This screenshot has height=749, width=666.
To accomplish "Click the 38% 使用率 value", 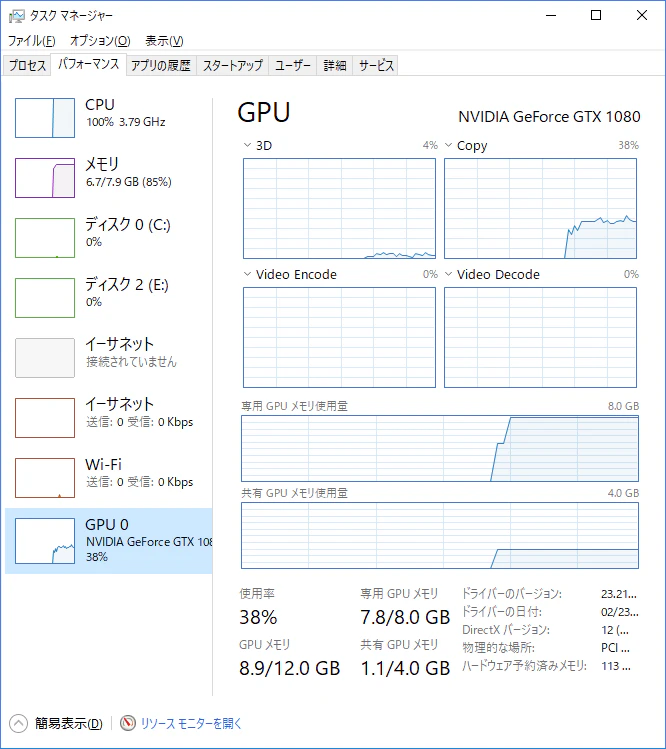I will [258, 617].
